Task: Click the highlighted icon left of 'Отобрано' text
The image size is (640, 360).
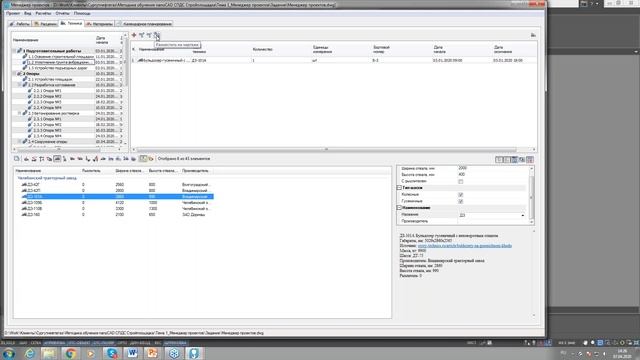Action: tap(143, 159)
